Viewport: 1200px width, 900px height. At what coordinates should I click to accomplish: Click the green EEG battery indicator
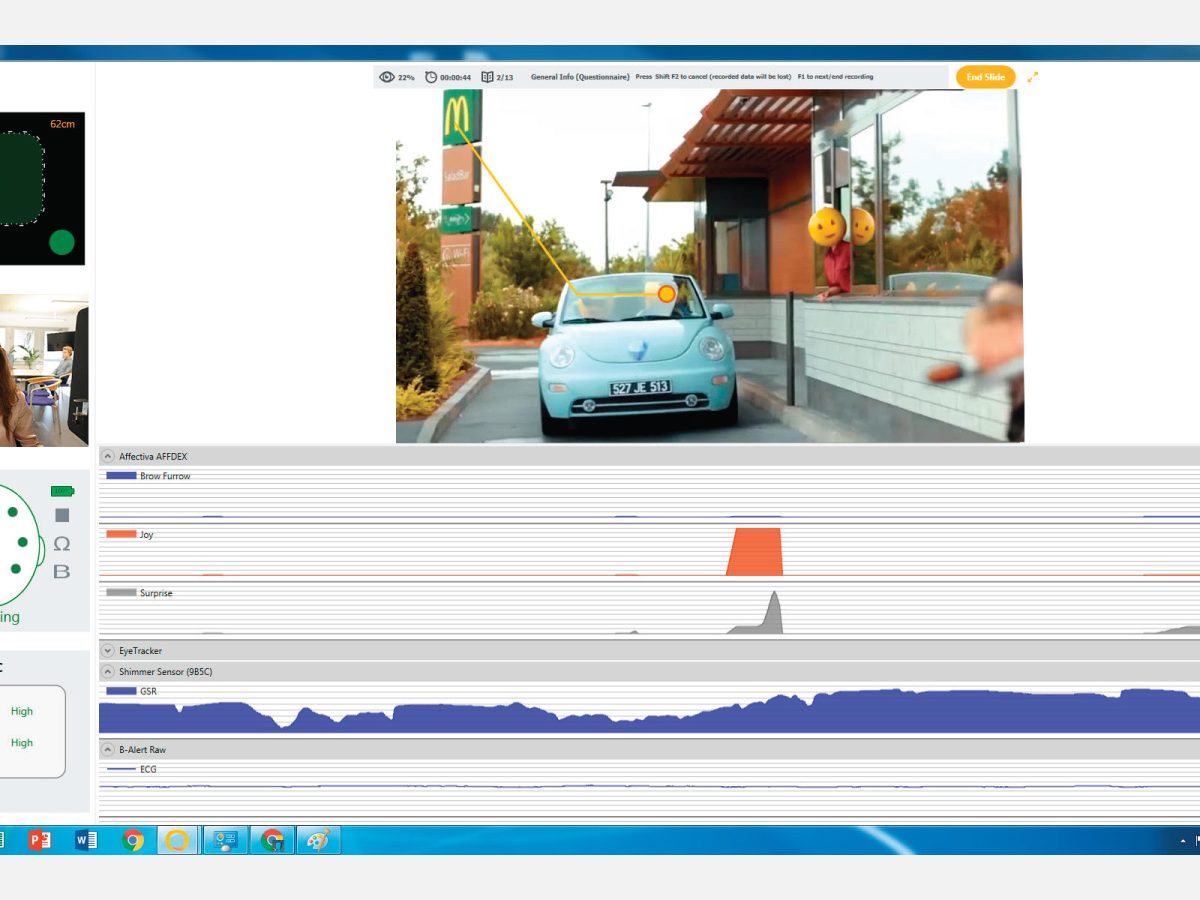(x=62, y=491)
